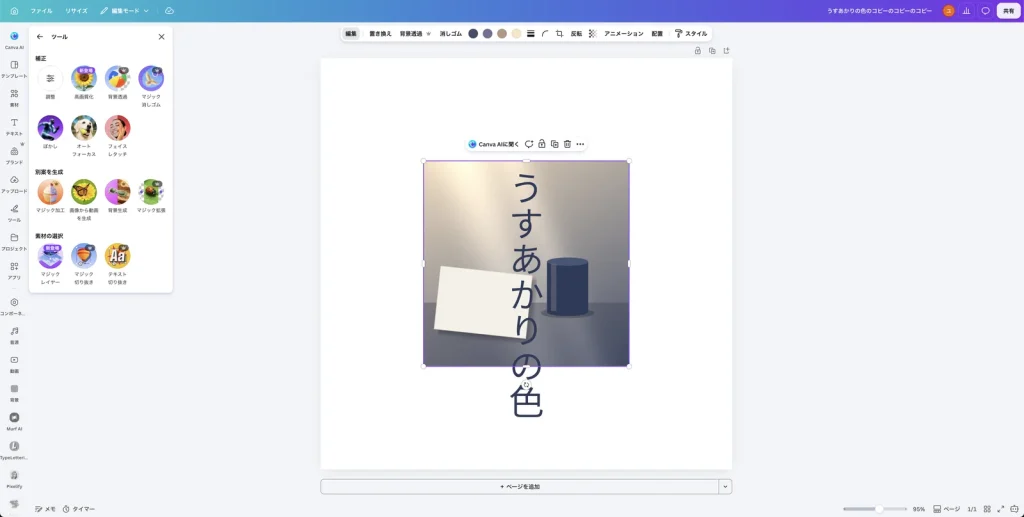Select the 背景透過 tool in panel
1024x517 pixels.
coord(118,83)
